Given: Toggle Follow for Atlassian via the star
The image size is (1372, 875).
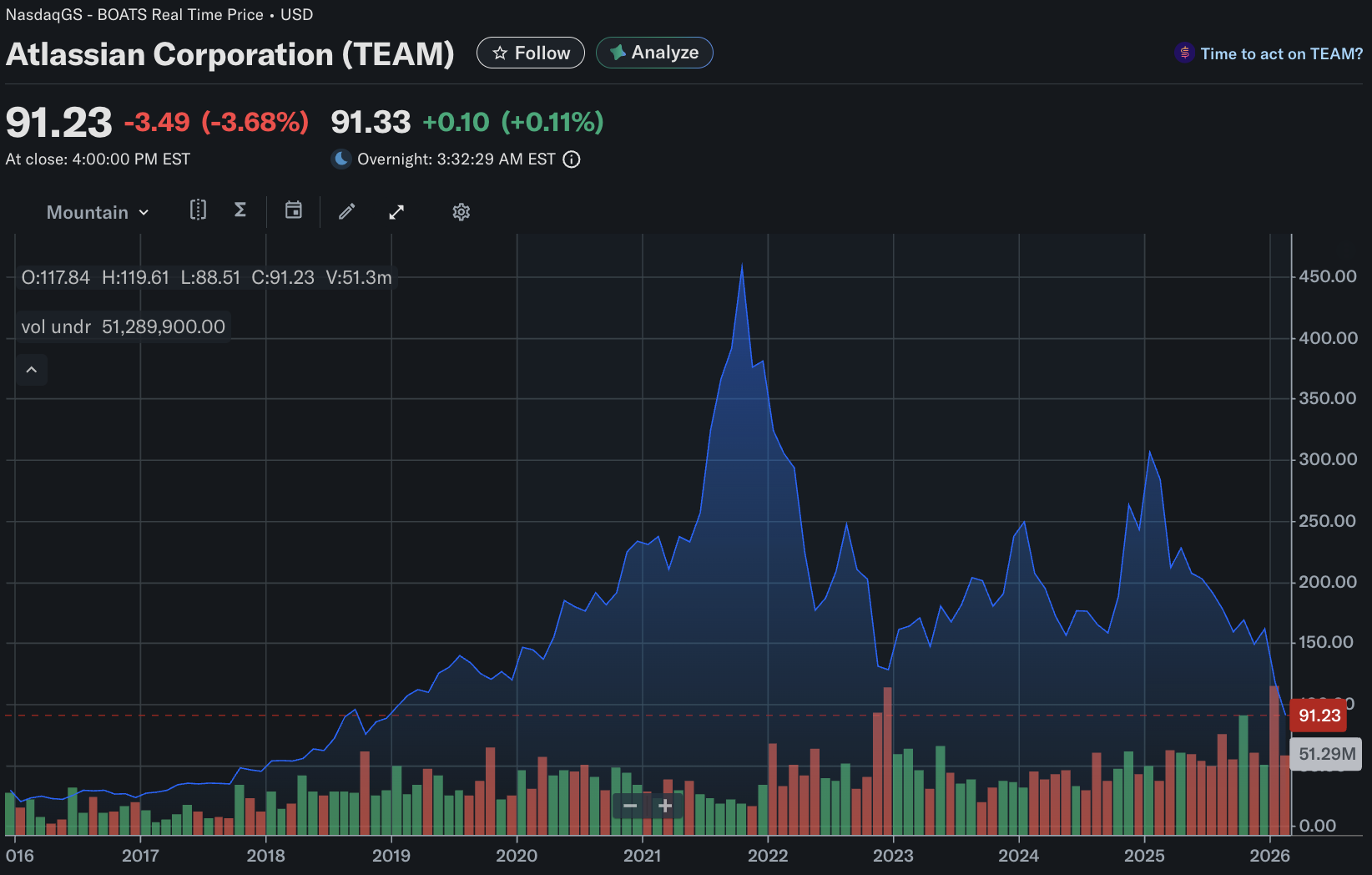Looking at the screenshot, I should (499, 53).
